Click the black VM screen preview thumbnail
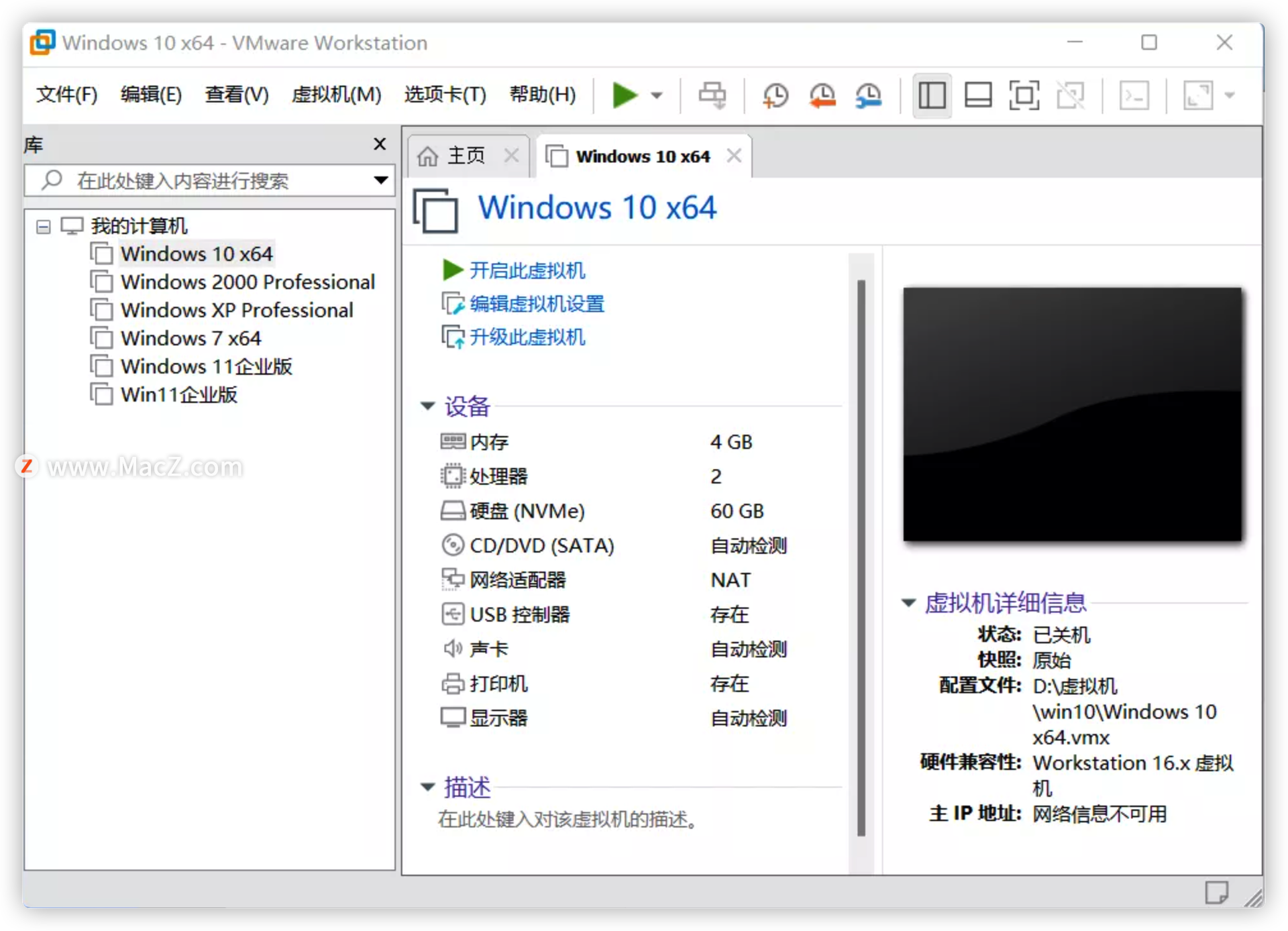The height and width of the screenshot is (931, 1288). click(x=1072, y=415)
